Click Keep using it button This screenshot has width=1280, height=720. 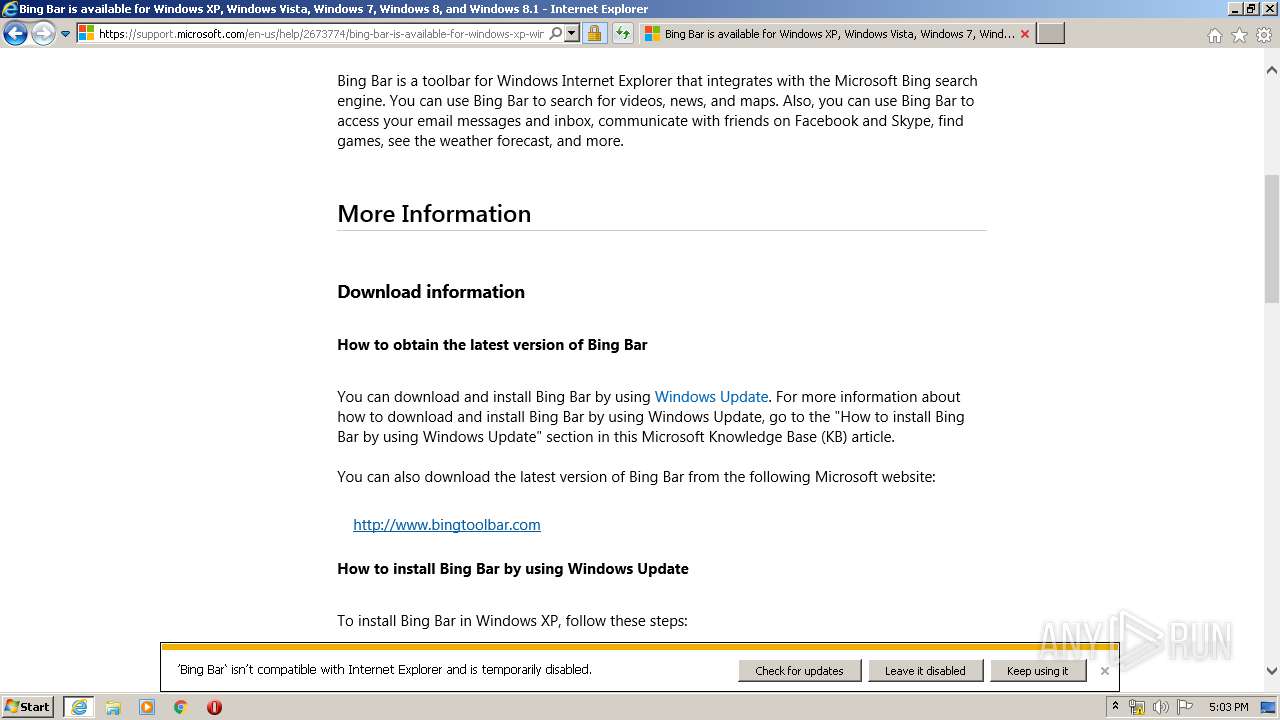1038,671
